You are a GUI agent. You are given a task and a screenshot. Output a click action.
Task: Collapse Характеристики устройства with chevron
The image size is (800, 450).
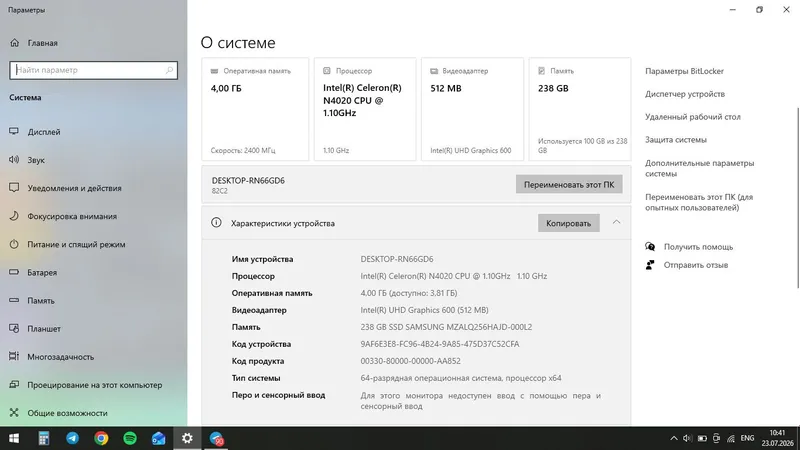click(616, 222)
